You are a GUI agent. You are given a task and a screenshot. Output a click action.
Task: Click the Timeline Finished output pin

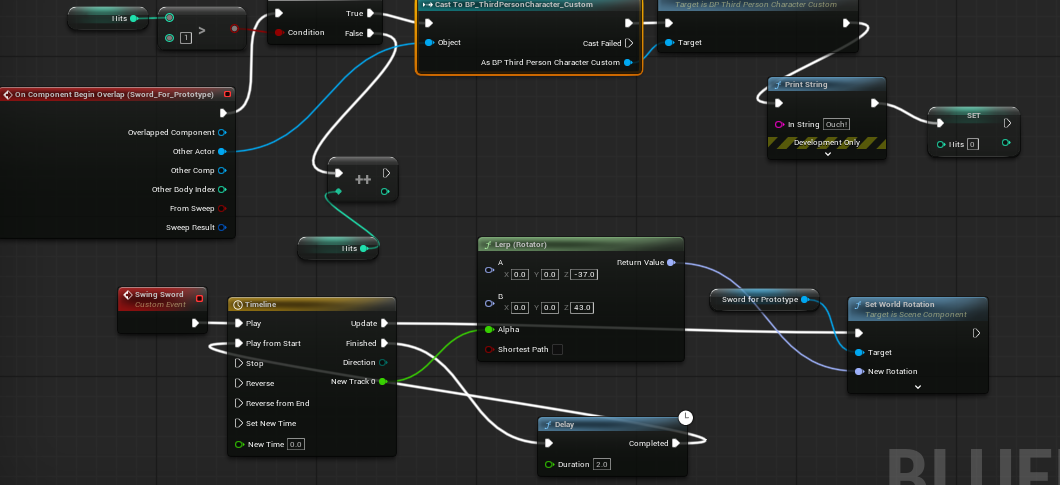coord(385,343)
